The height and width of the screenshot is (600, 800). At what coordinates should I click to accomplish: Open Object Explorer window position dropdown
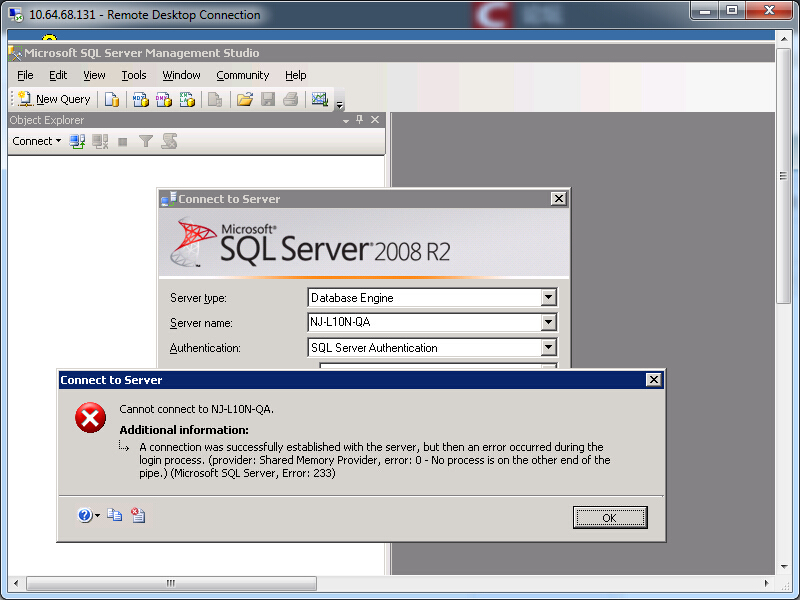pyautogui.click(x=346, y=120)
